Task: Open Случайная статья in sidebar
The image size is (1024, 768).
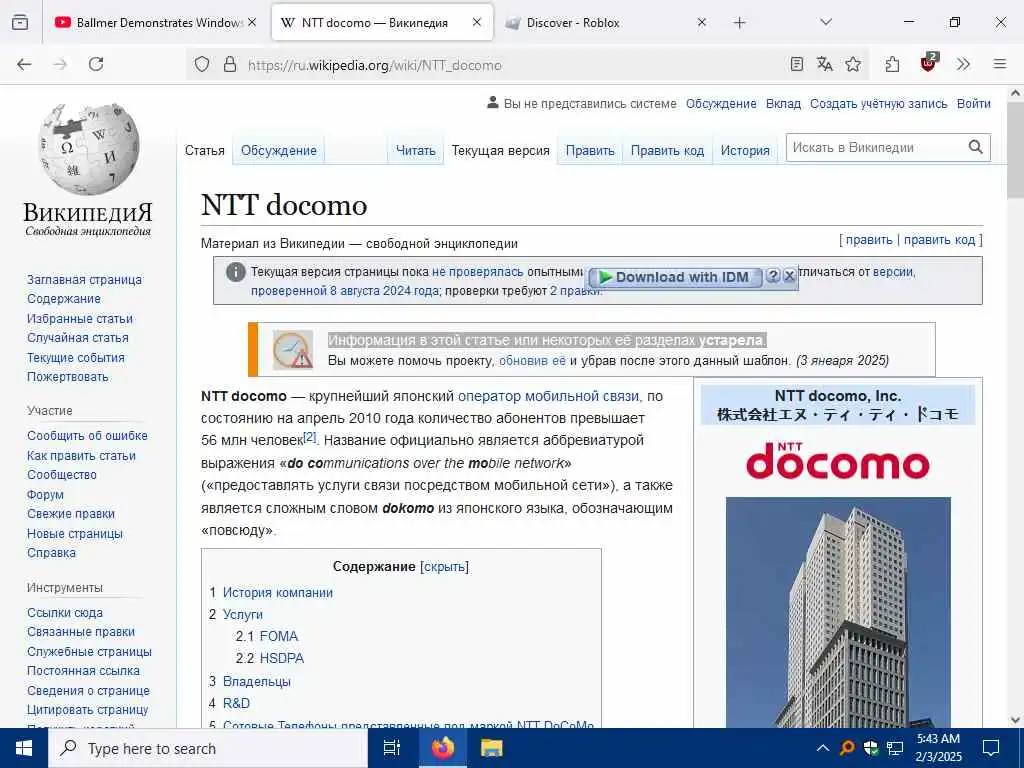Action: tap(78, 338)
